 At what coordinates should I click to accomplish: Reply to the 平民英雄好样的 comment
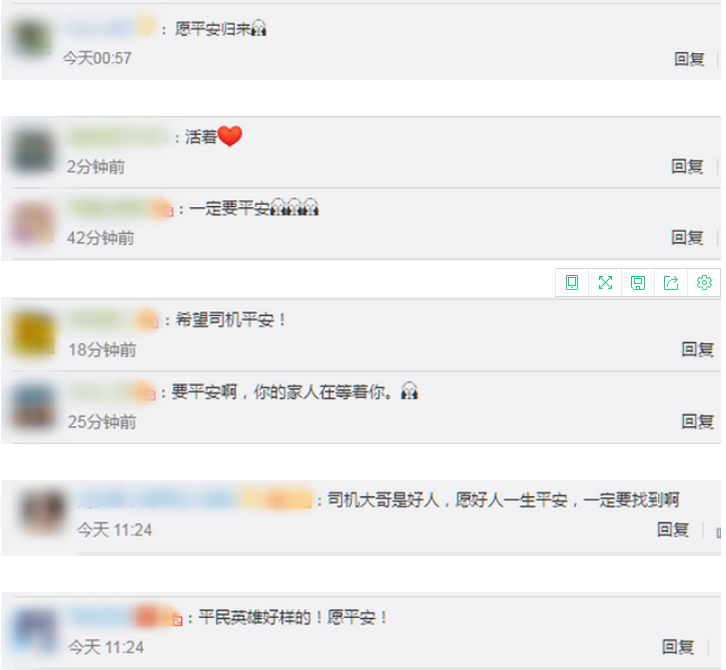click(678, 646)
